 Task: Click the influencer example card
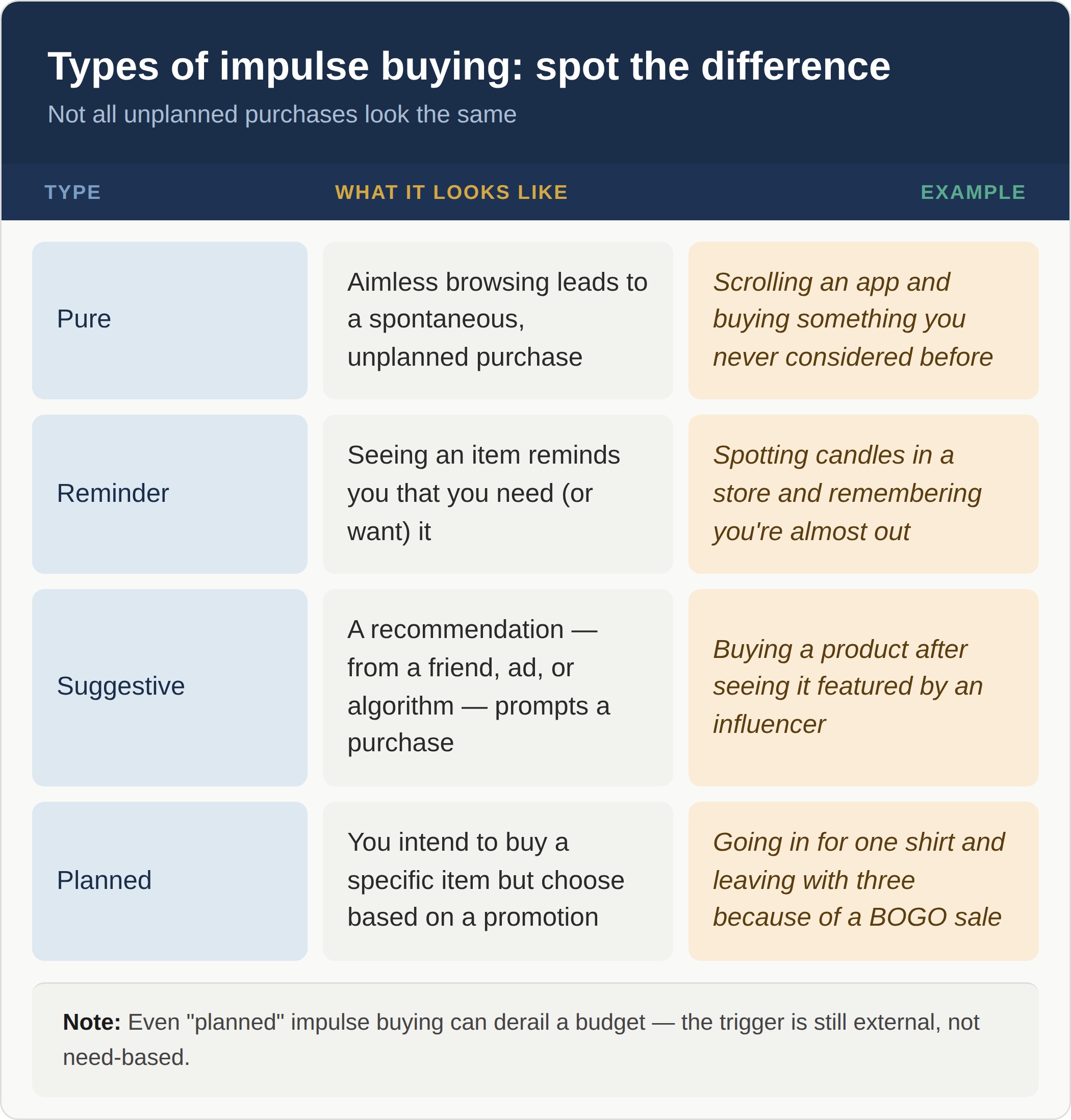coord(863,688)
